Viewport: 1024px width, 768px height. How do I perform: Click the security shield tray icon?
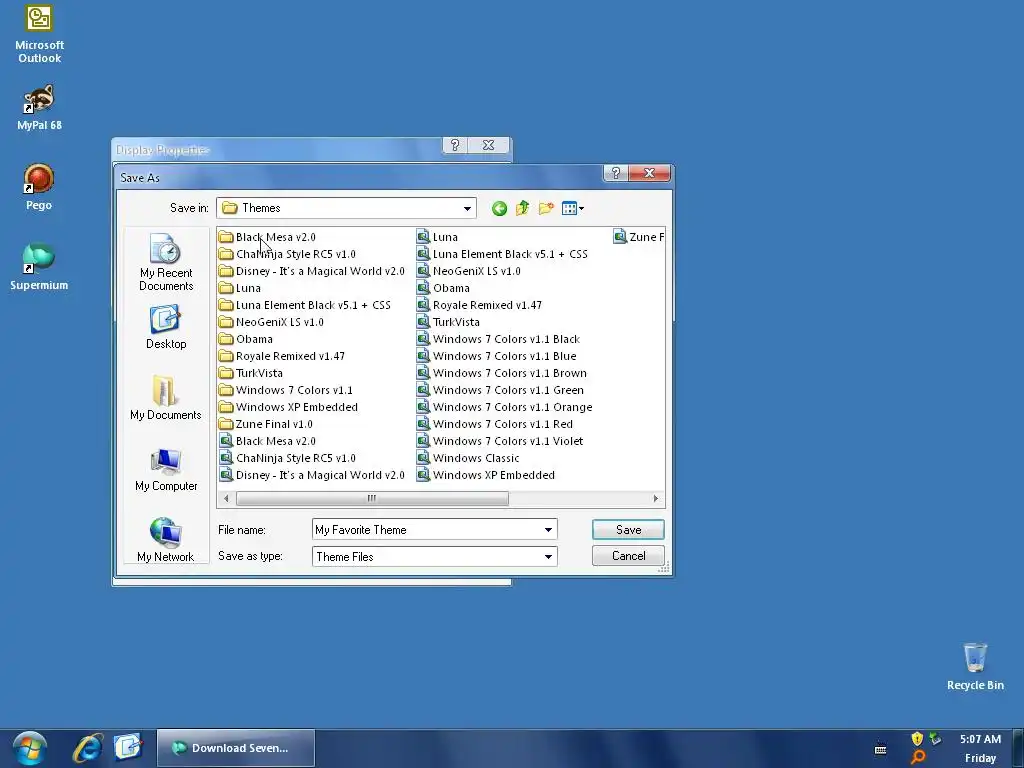click(x=917, y=739)
